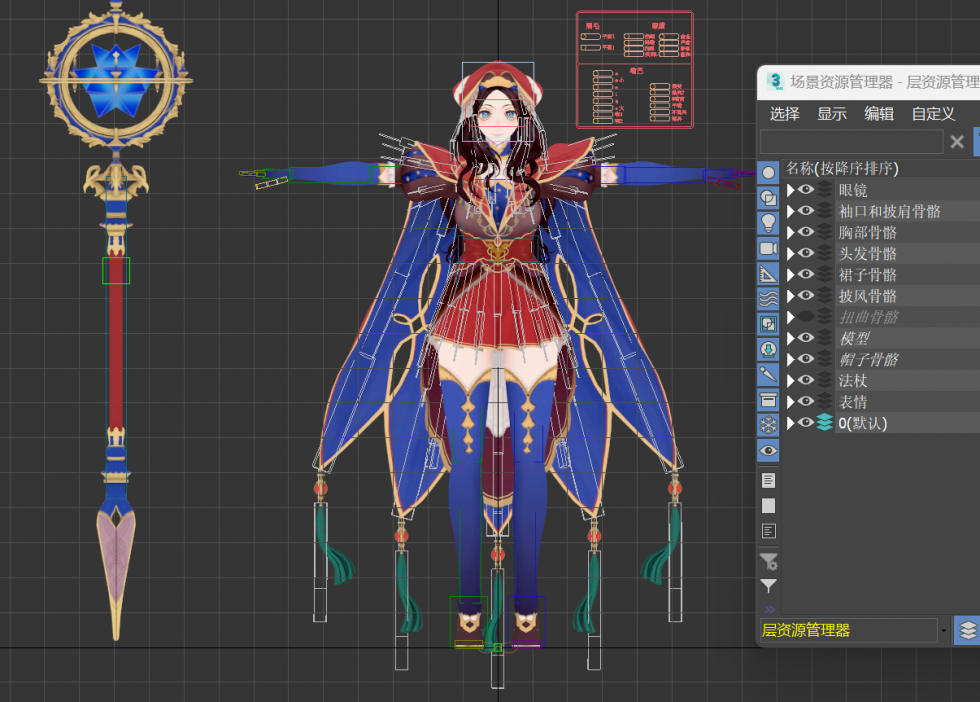Click the layer icon of the 表情 row

pos(824,402)
